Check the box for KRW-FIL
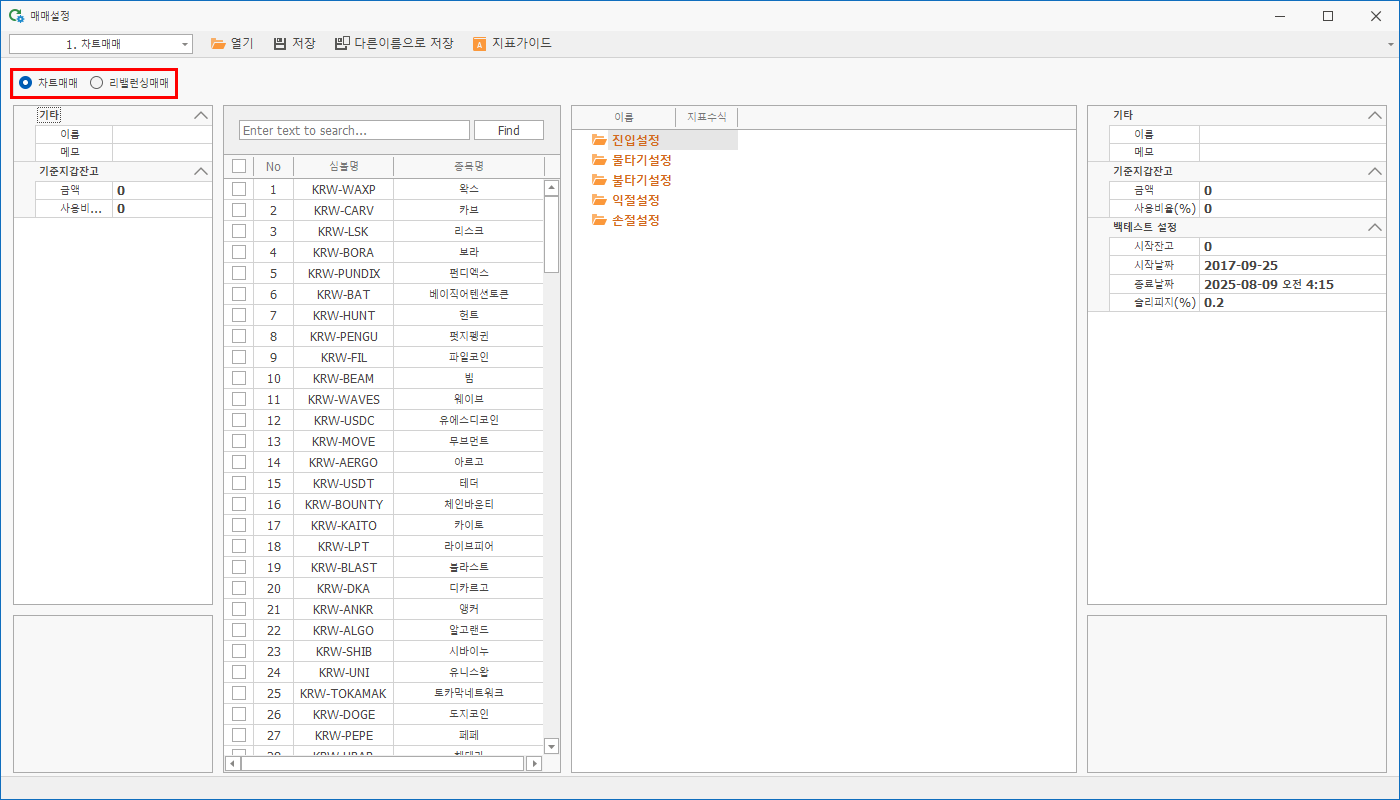 [x=239, y=357]
